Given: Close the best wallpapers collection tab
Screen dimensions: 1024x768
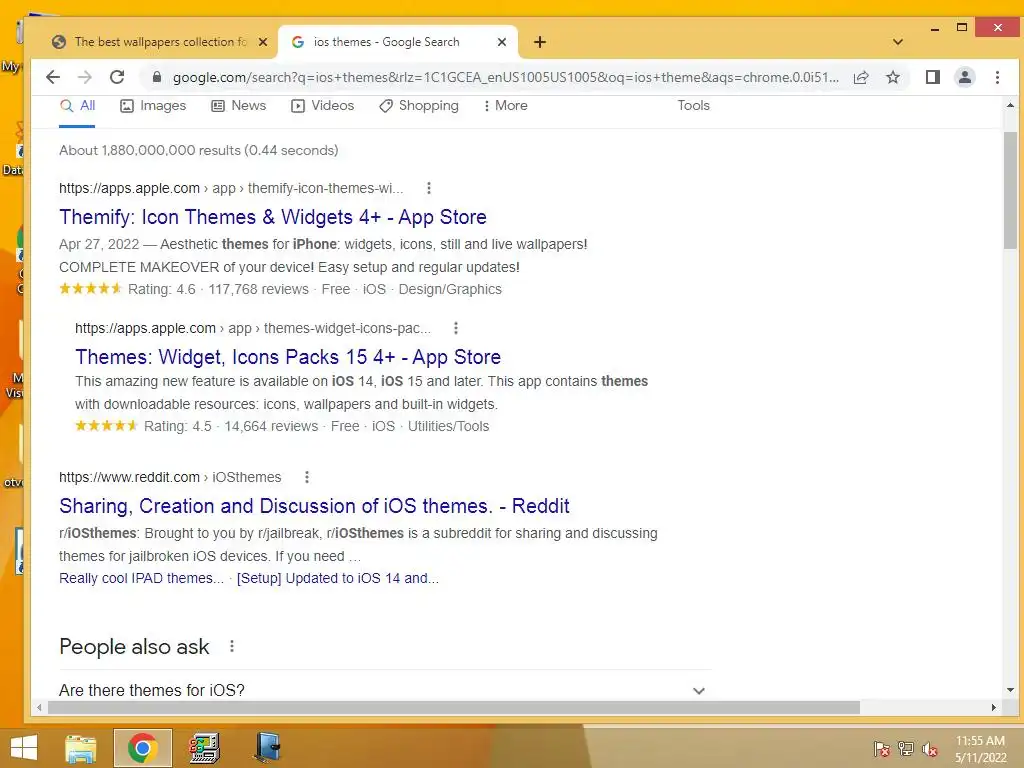Looking at the screenshot, I should coord(263,42).
